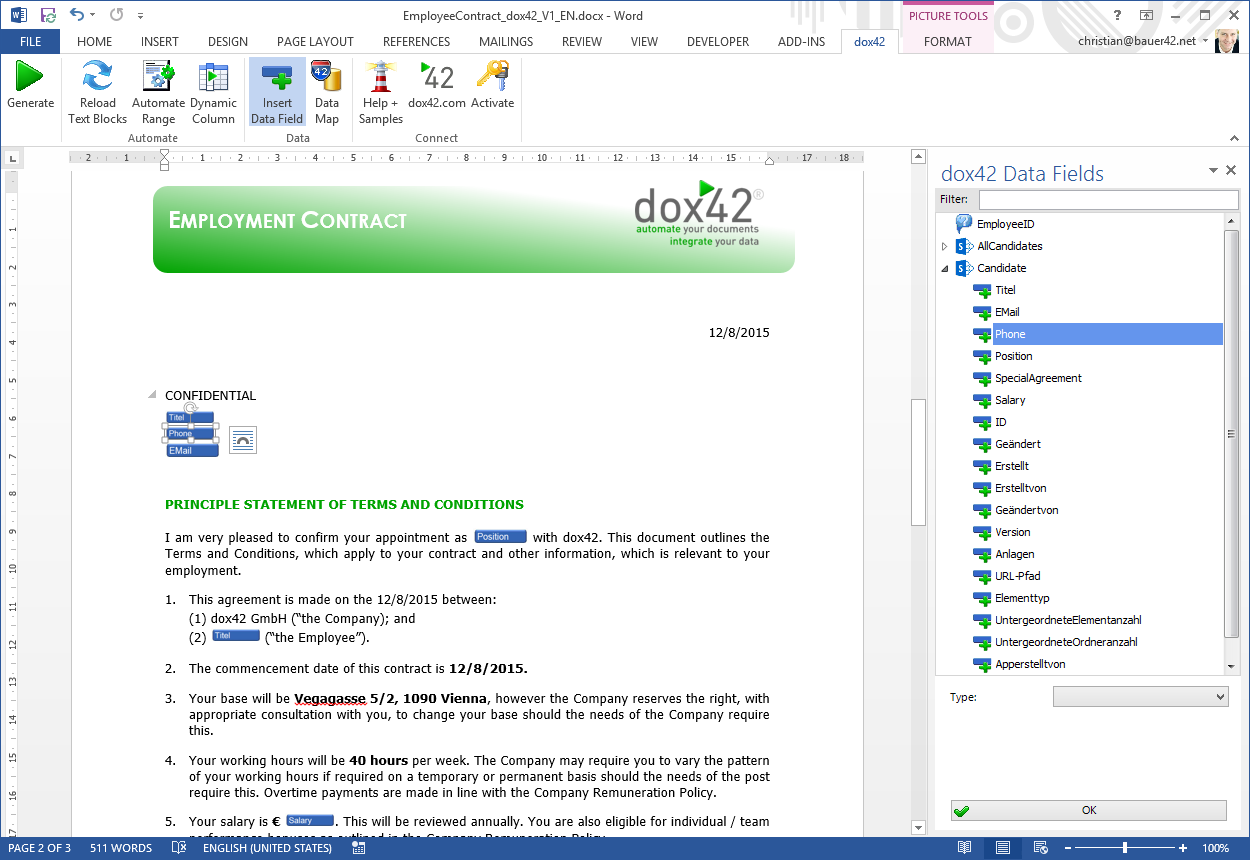Open the DEVELOPER tab

tap(718, 42)
